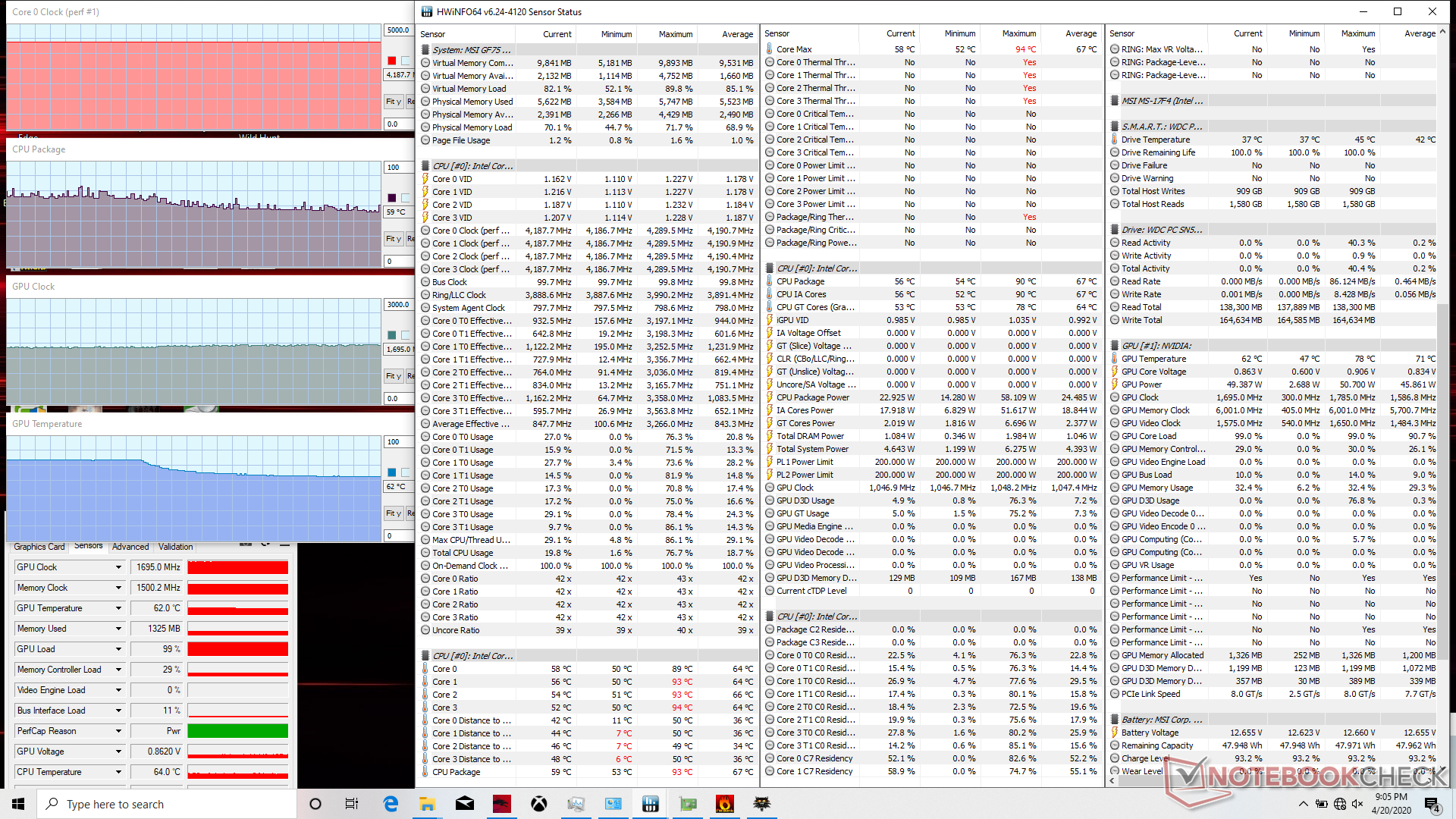Image resolution: width=1456 pixels, height=819 pixels.
Task: Switch to The Witcher wolf taskbar icon
Action: (761, 804)
